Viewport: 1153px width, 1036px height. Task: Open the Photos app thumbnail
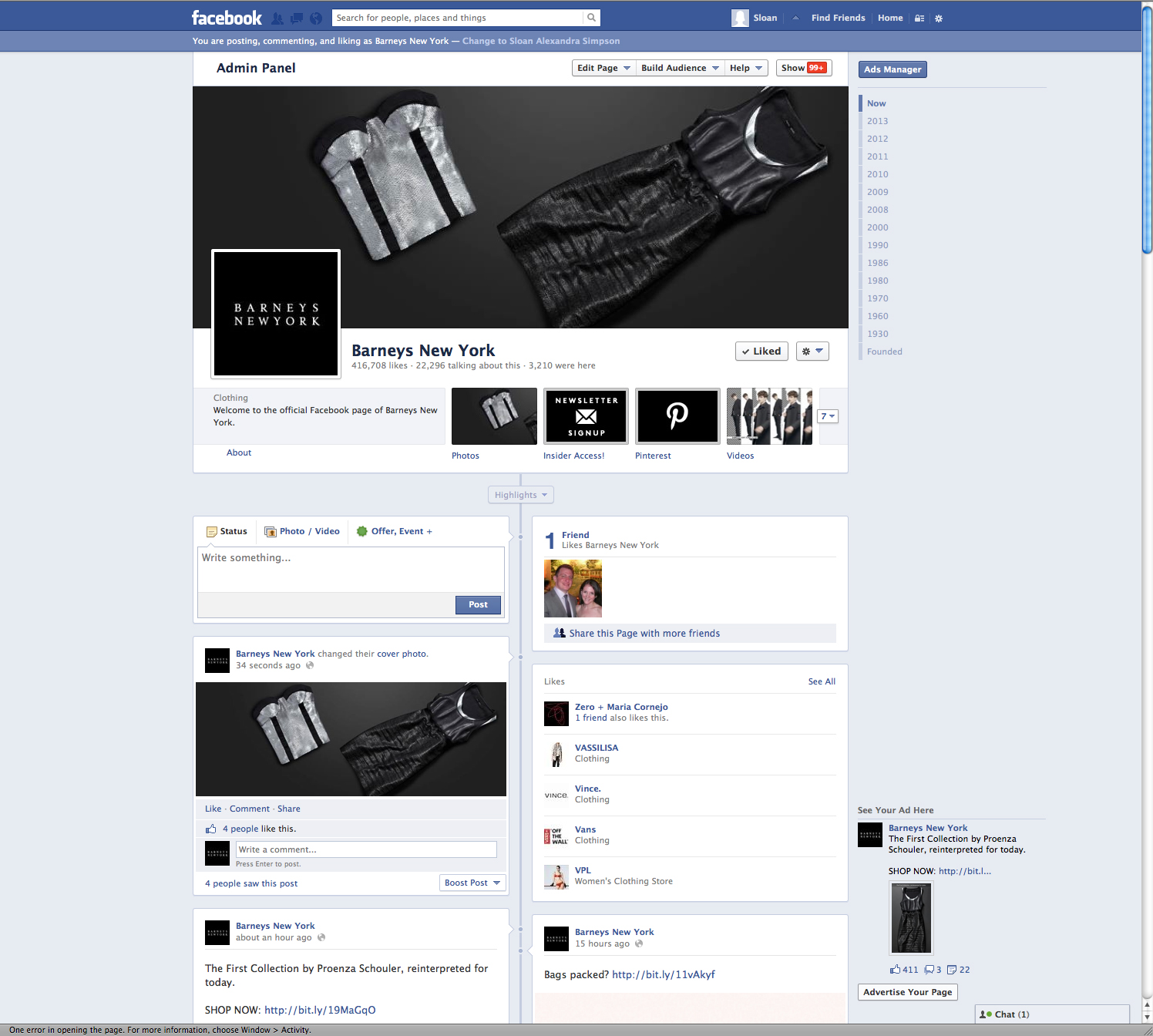click(494, 416)
